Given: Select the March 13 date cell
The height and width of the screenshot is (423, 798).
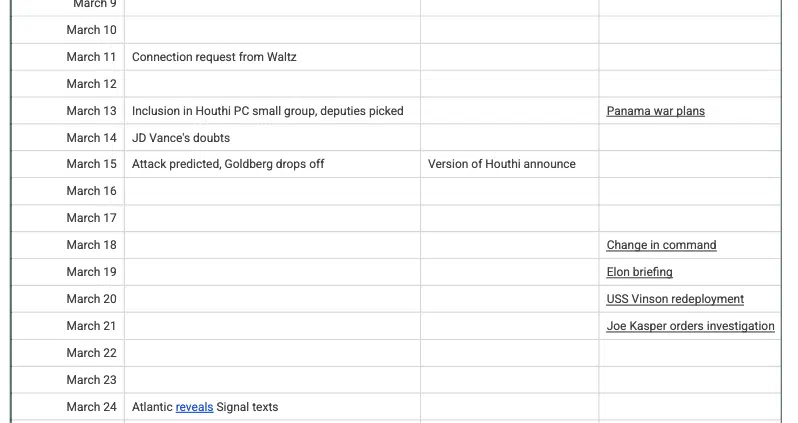Looking at the screenshot, I should (x=68, y=111).
